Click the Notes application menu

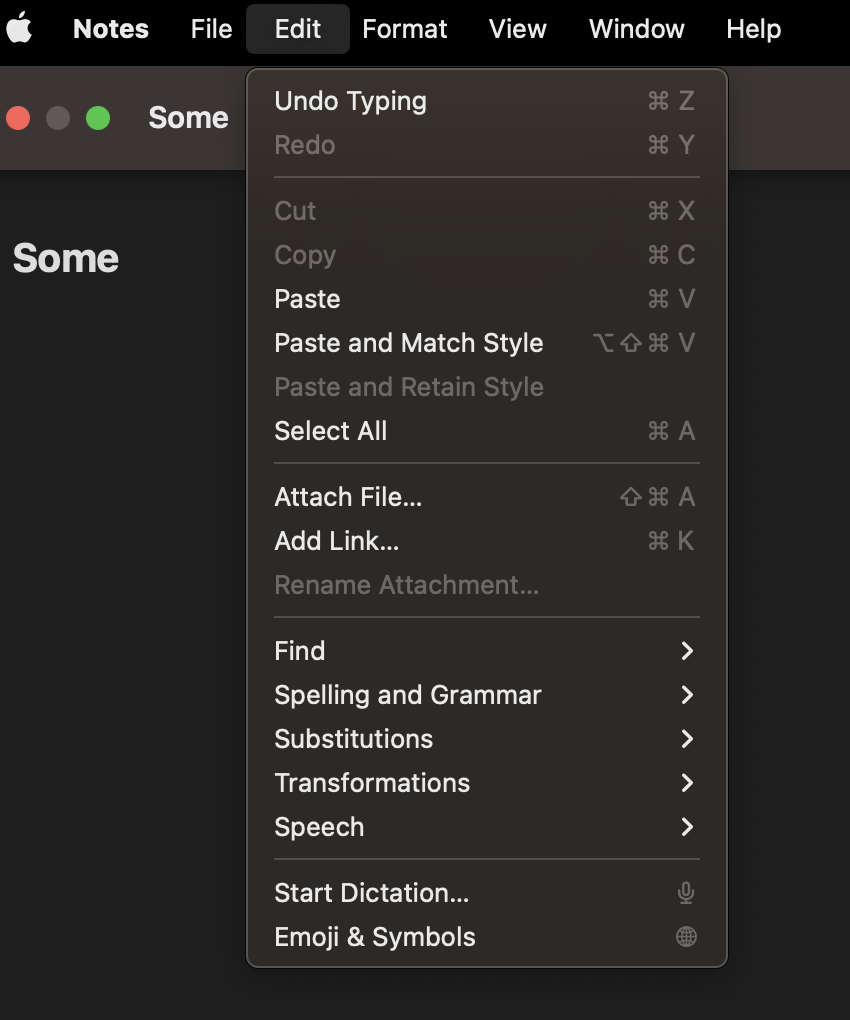click(x=111, y=29)
